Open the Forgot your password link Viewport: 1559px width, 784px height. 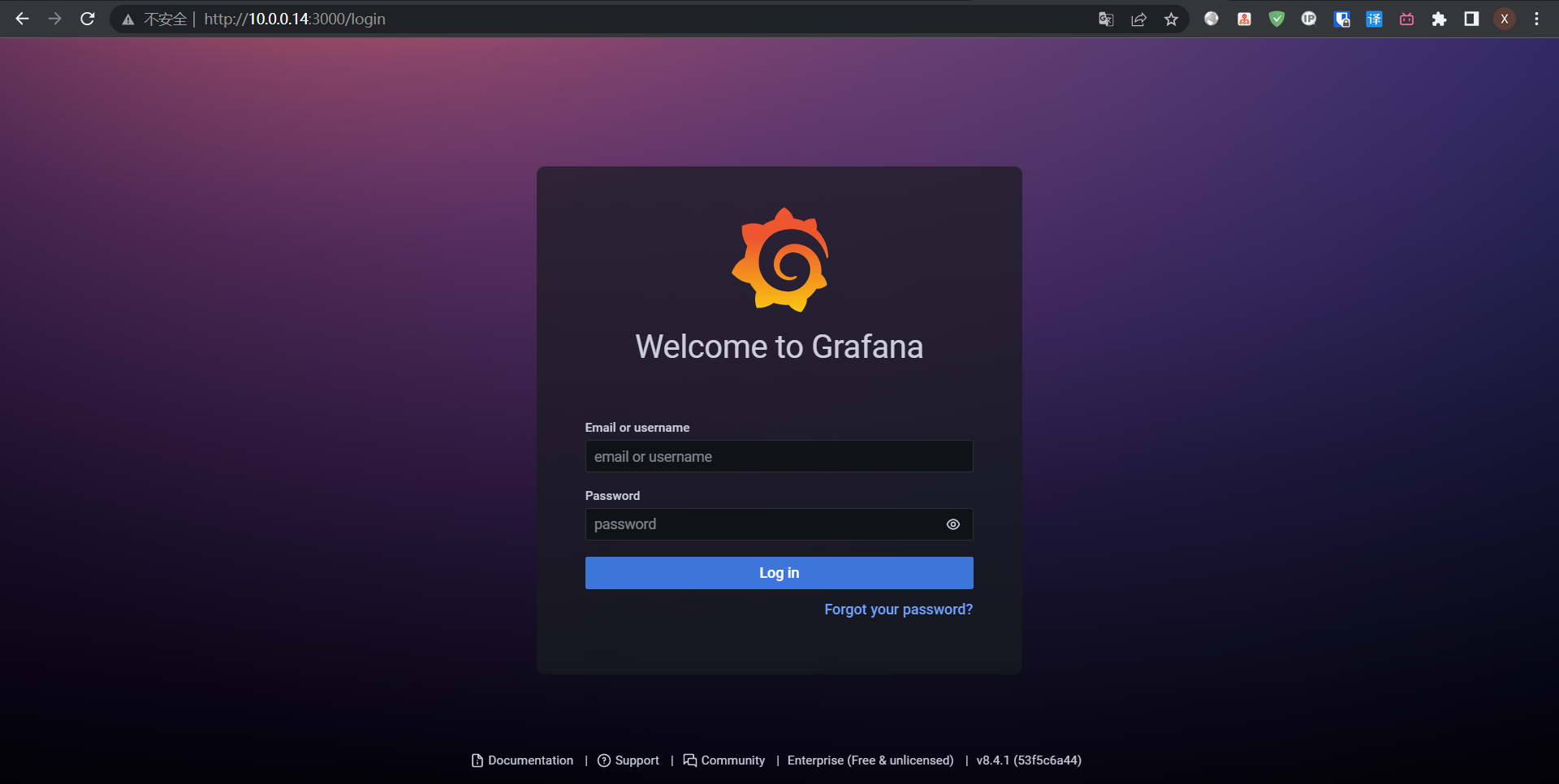pos(899,610)
